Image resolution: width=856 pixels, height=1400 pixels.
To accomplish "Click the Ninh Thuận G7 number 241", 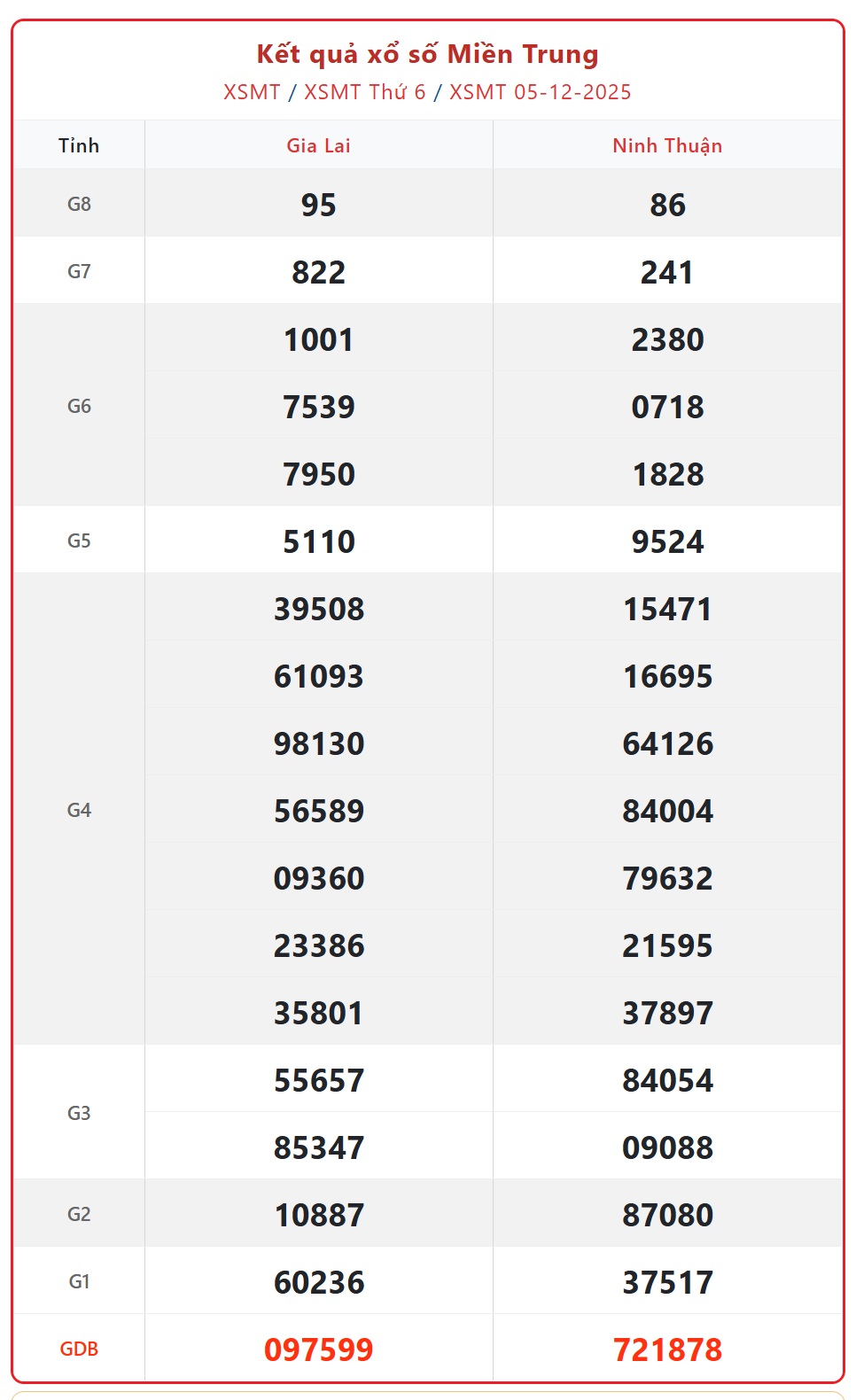I will tap(667, 272).
